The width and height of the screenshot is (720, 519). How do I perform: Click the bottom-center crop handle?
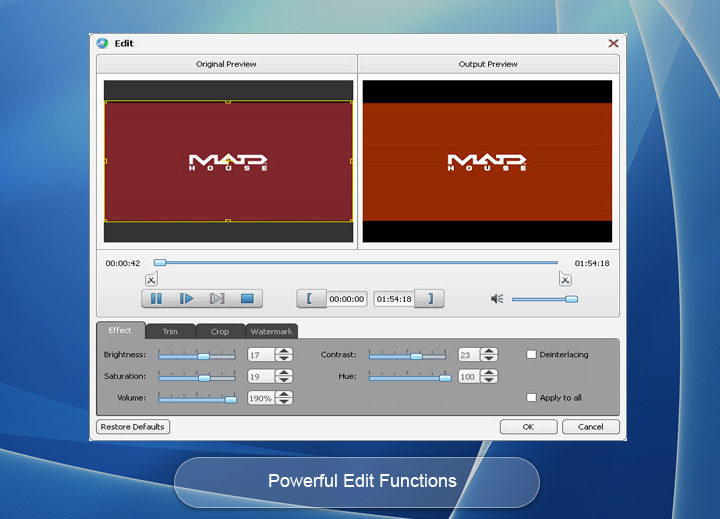[x=228, y=221]
